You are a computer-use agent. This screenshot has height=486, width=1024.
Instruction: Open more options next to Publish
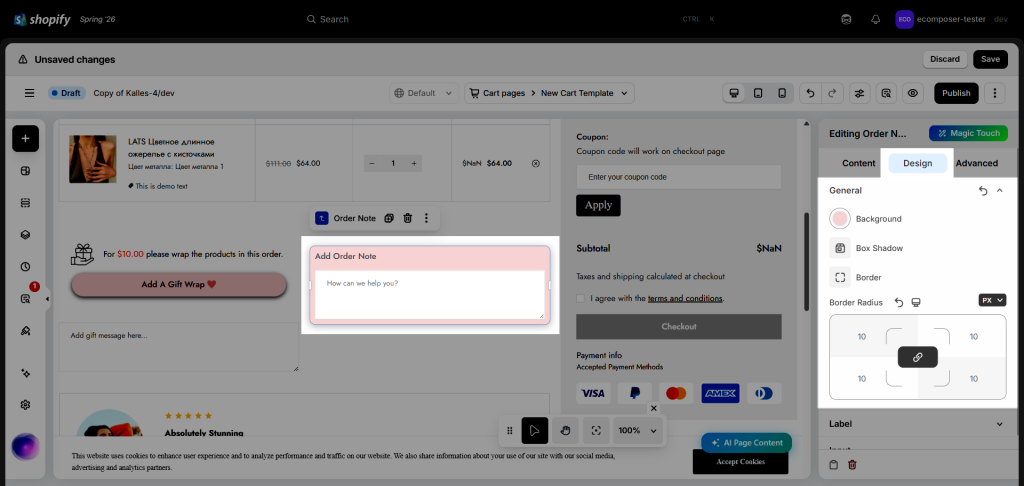994,93
